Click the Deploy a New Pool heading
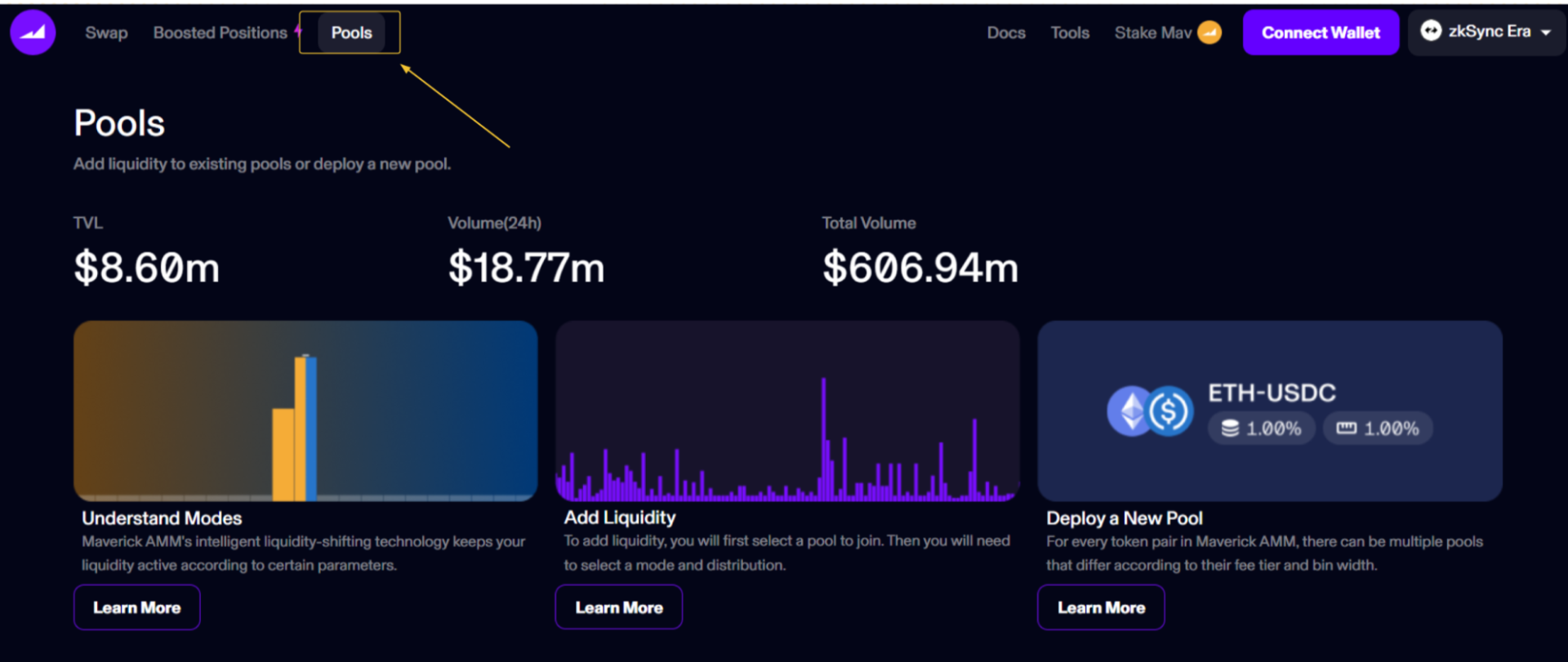Image resolution: width=1568 pixels, height=662 pixels. (x=1125, y=518)
